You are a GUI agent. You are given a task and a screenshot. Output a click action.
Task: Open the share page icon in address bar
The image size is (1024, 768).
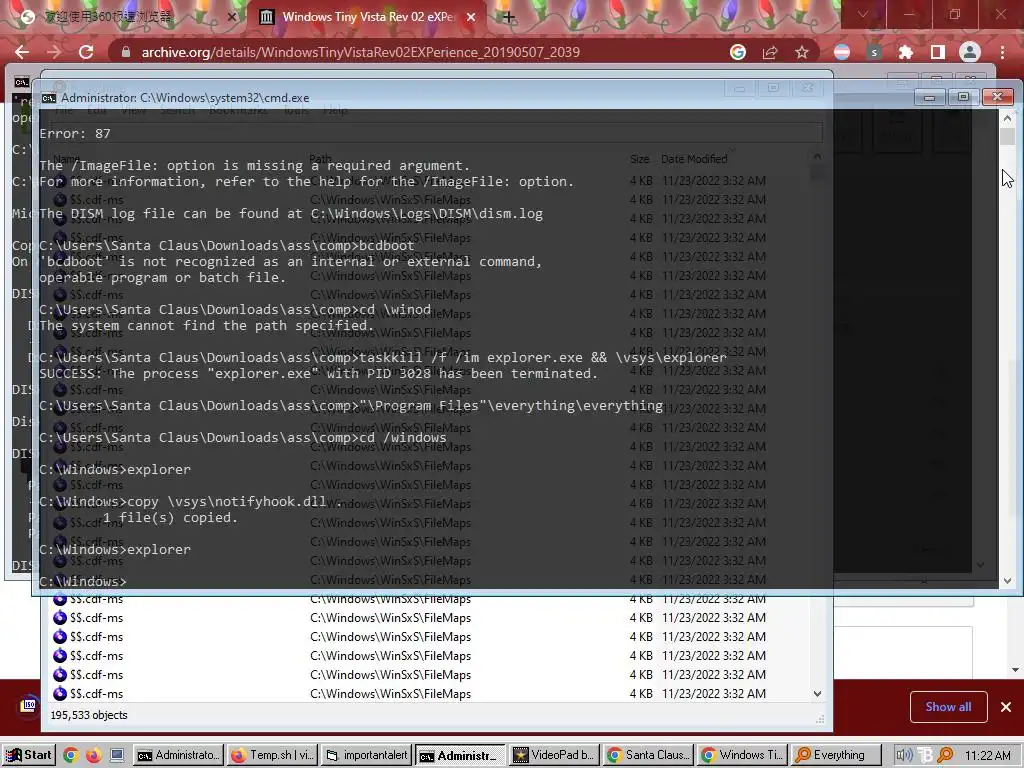tap(770, 52)
